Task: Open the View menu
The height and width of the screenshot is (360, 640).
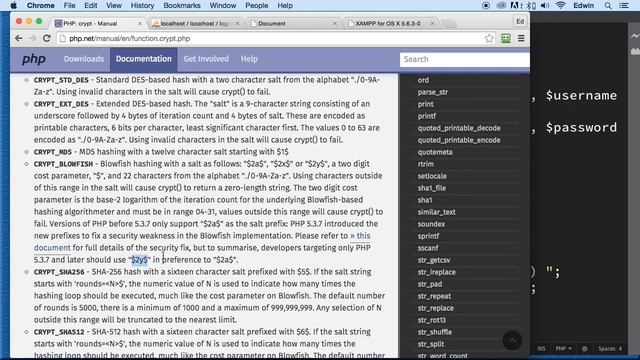Action: coord(113,6)
